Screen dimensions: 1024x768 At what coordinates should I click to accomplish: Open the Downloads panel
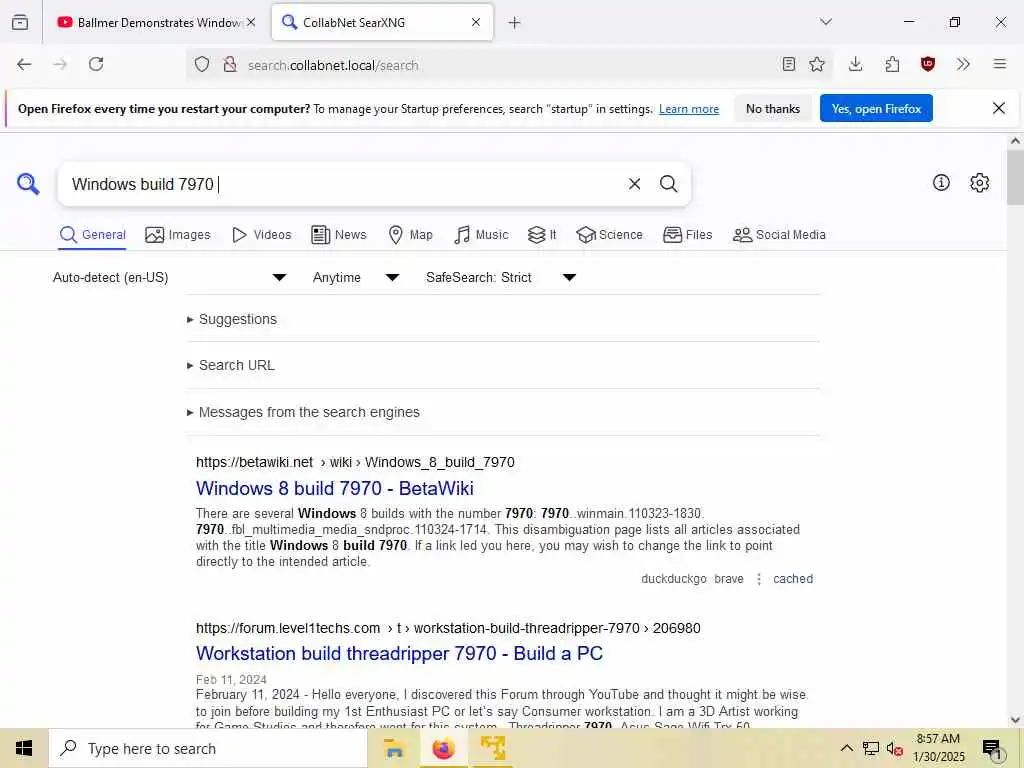pyautogui.click(x=855, y=64)
